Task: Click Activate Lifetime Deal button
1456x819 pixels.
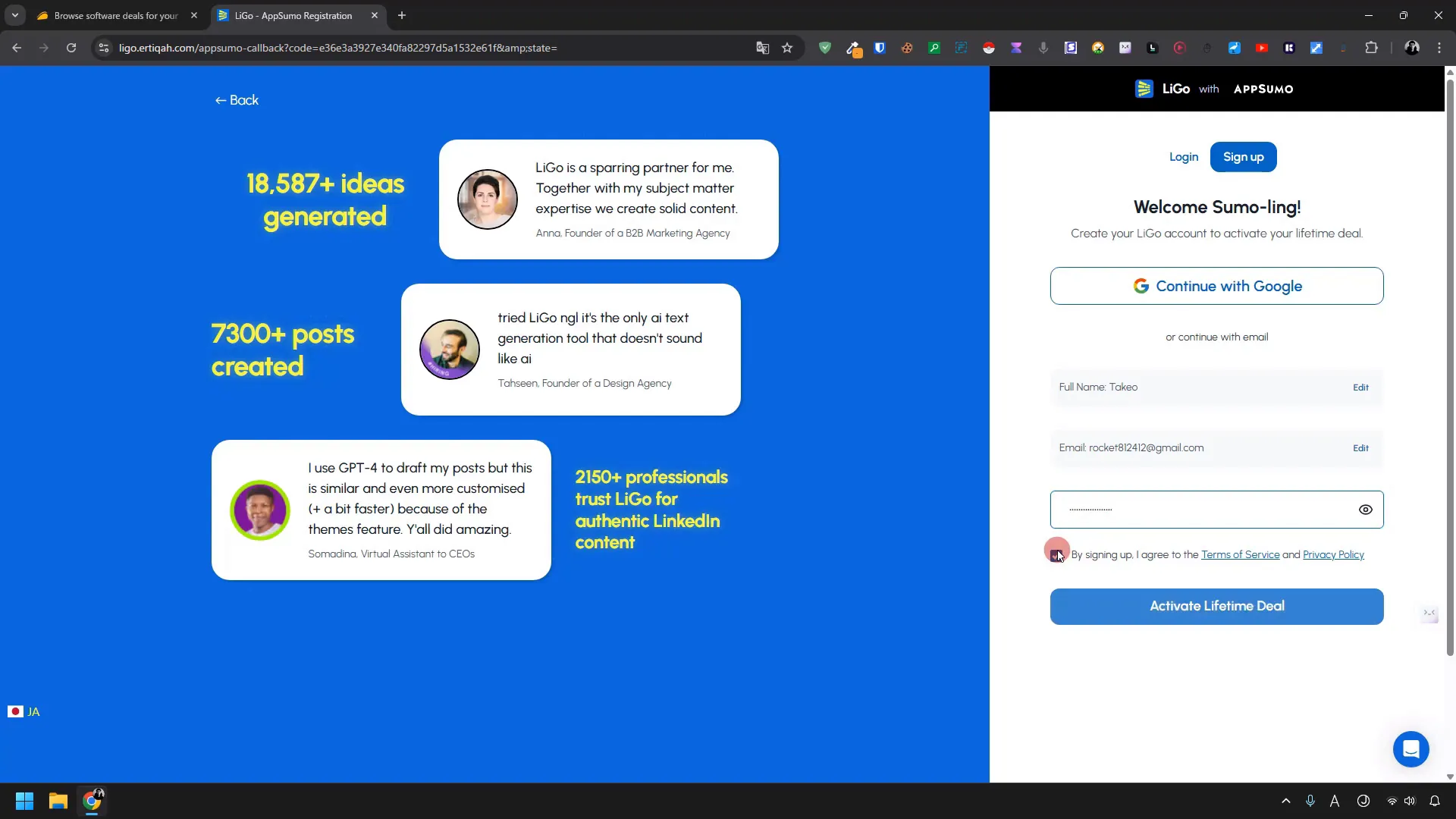Action: pos(1216,606)
